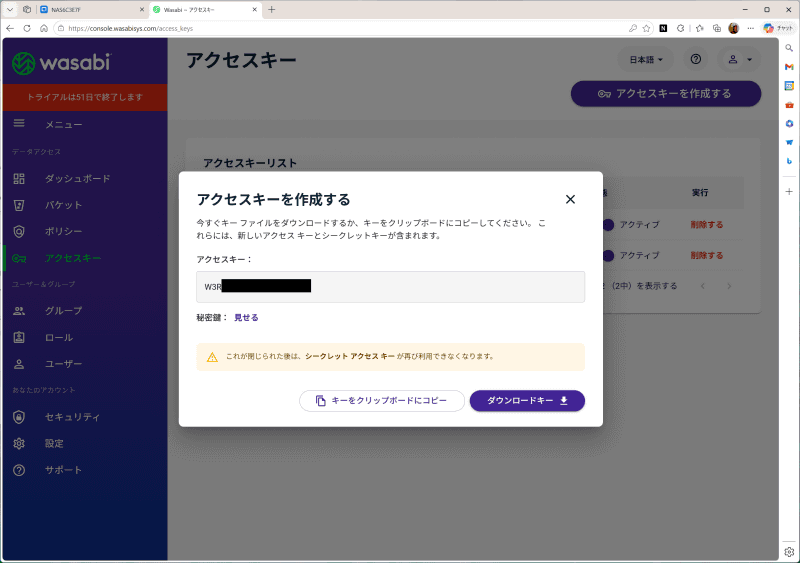Open the browser extensions puzzle icon

click(680, 29)
